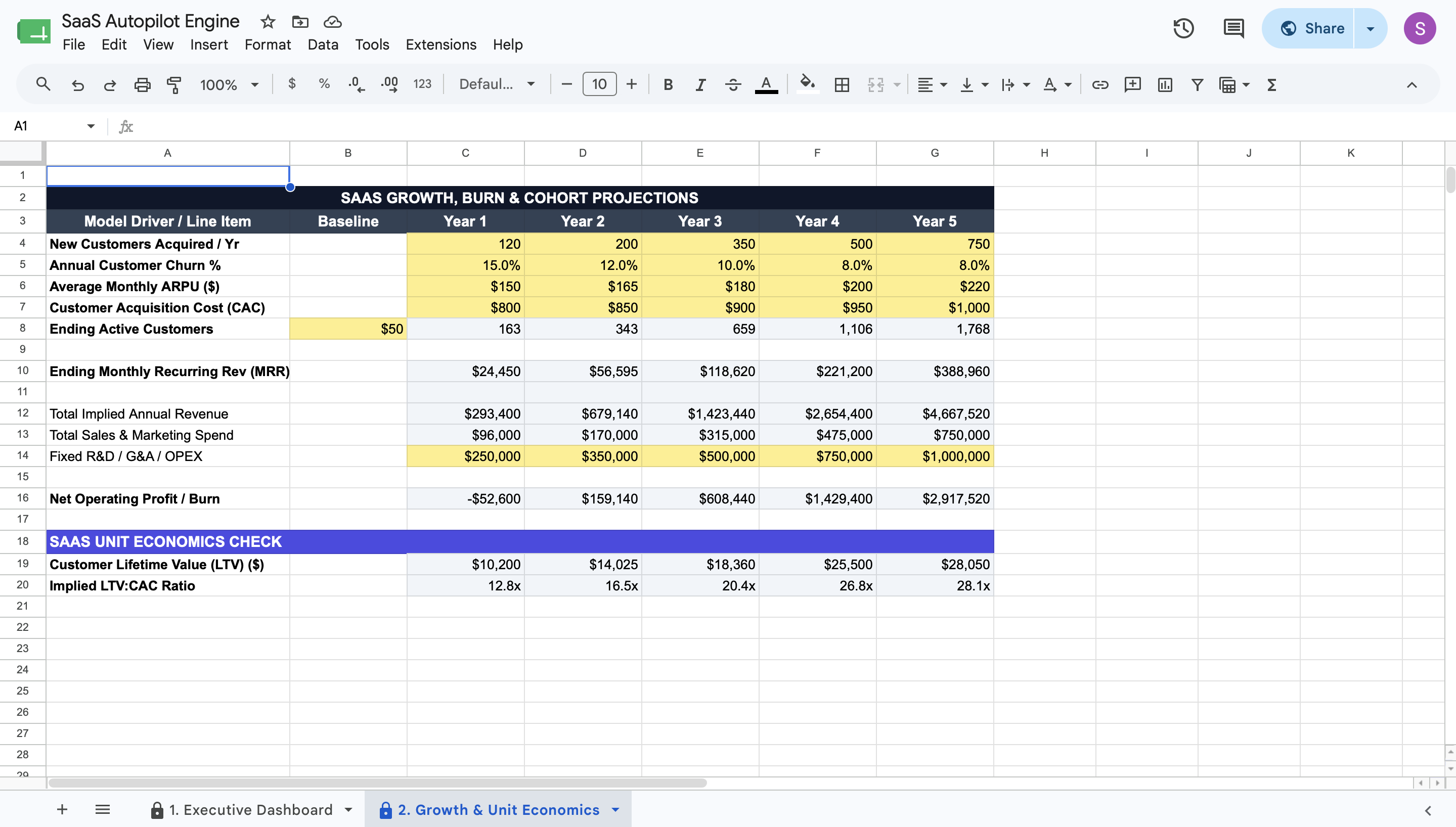Image resolution: width=1456 pixels, height=827 pixels.
Task: Create a filter
Action: tap(1197, 84)
